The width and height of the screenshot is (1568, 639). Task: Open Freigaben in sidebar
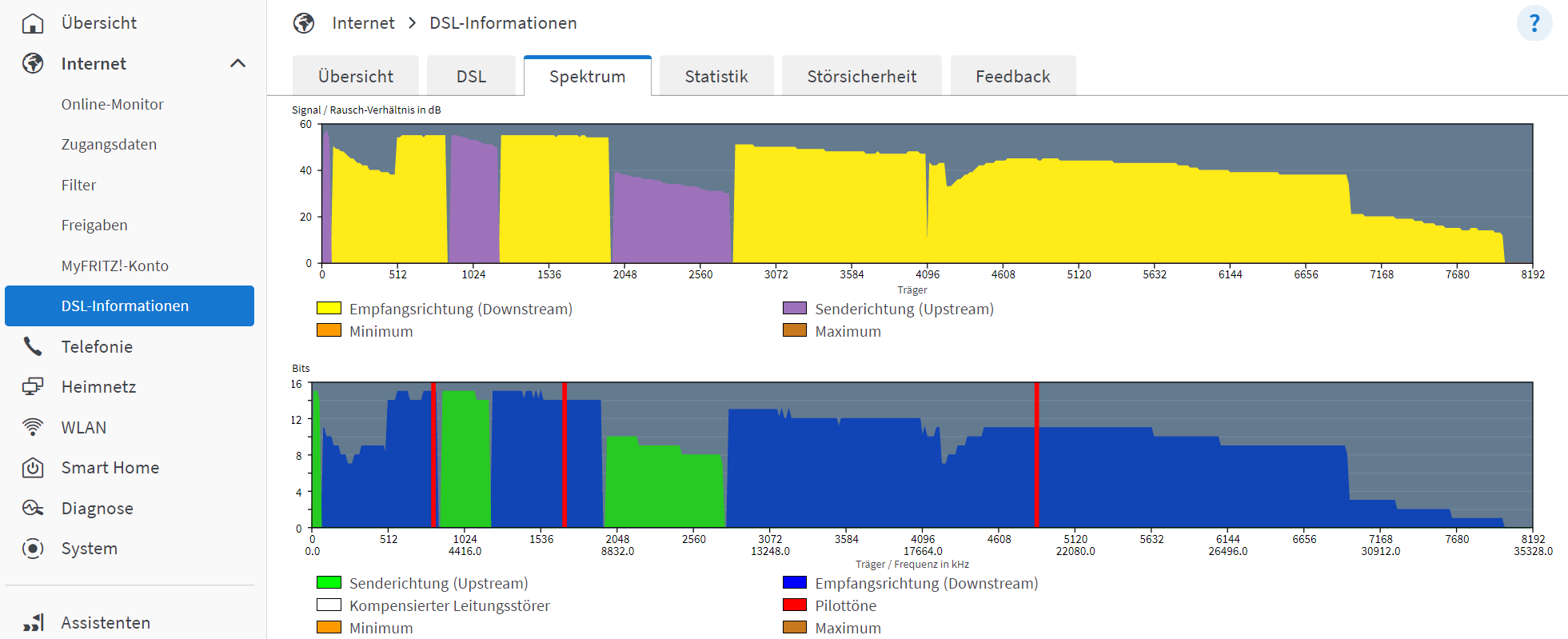click(x=94, y=226)
